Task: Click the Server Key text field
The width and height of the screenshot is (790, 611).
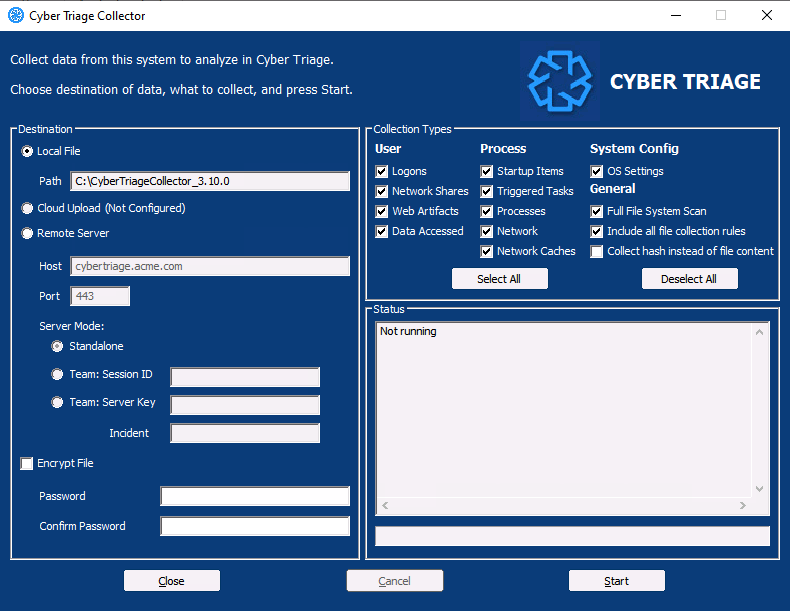Action: tap(245, 405)
